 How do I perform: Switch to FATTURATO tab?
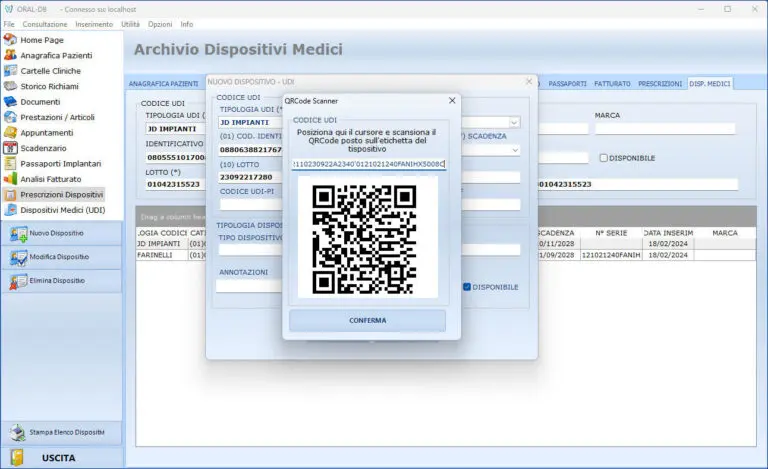pyautogui.click(x=612, y=84)
